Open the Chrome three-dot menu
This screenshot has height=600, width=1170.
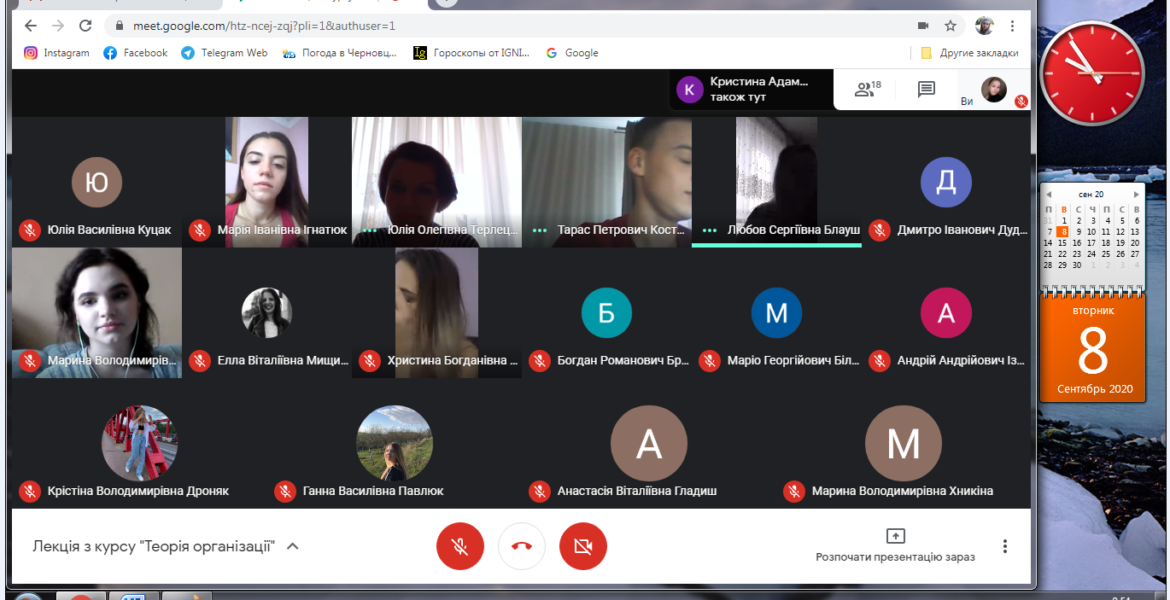coord(1012,25)
